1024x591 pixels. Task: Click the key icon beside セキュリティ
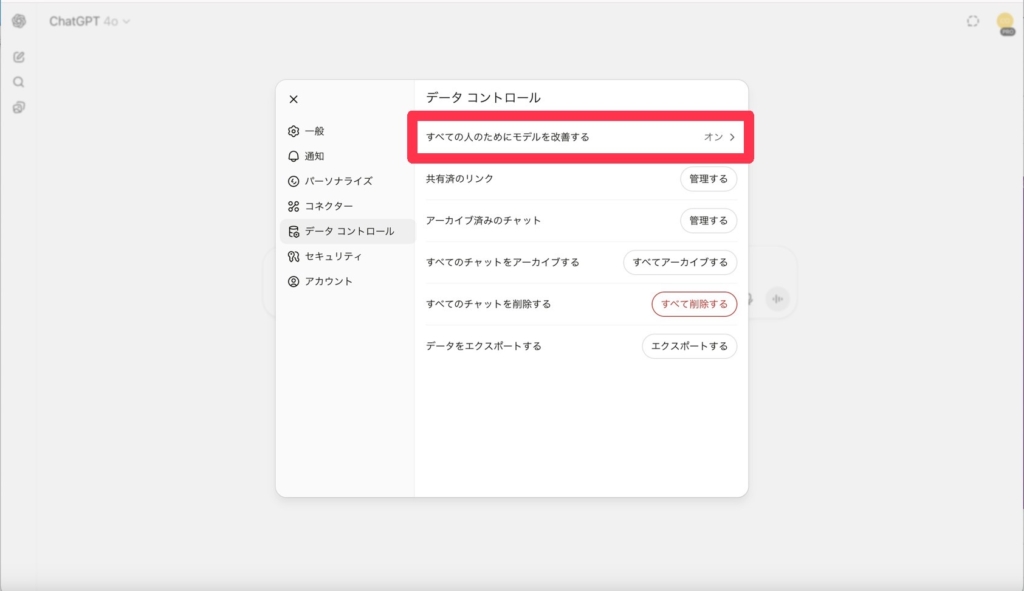pos(293,256)
